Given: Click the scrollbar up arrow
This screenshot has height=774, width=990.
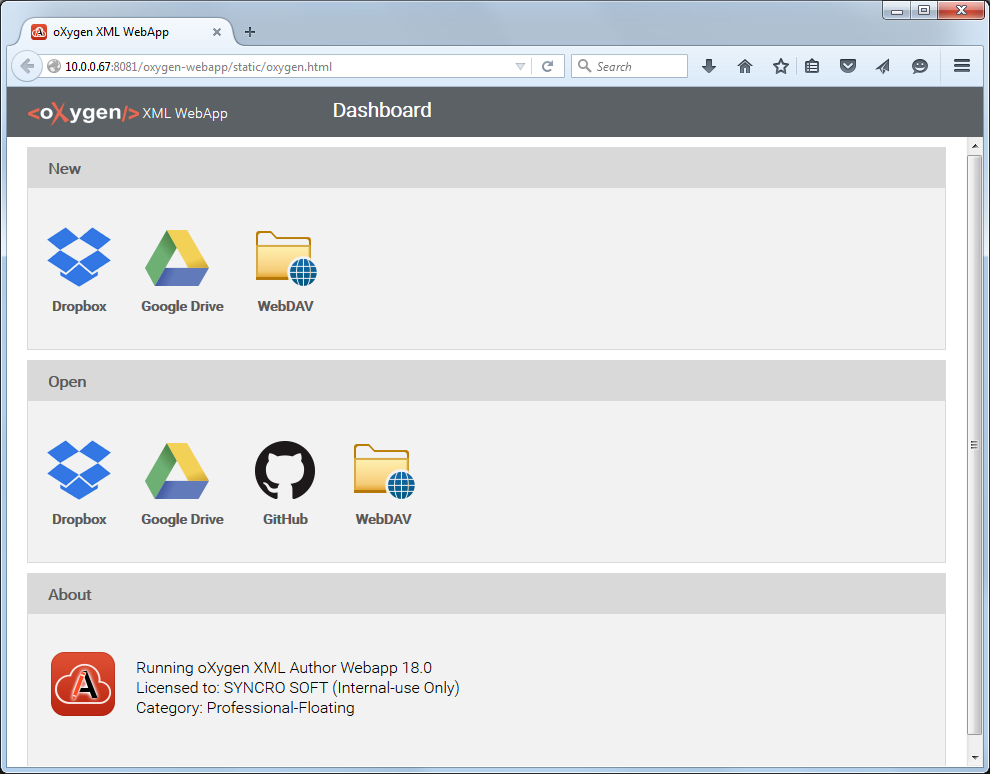Looking at the screenshot, I should (x=975, y=146).
